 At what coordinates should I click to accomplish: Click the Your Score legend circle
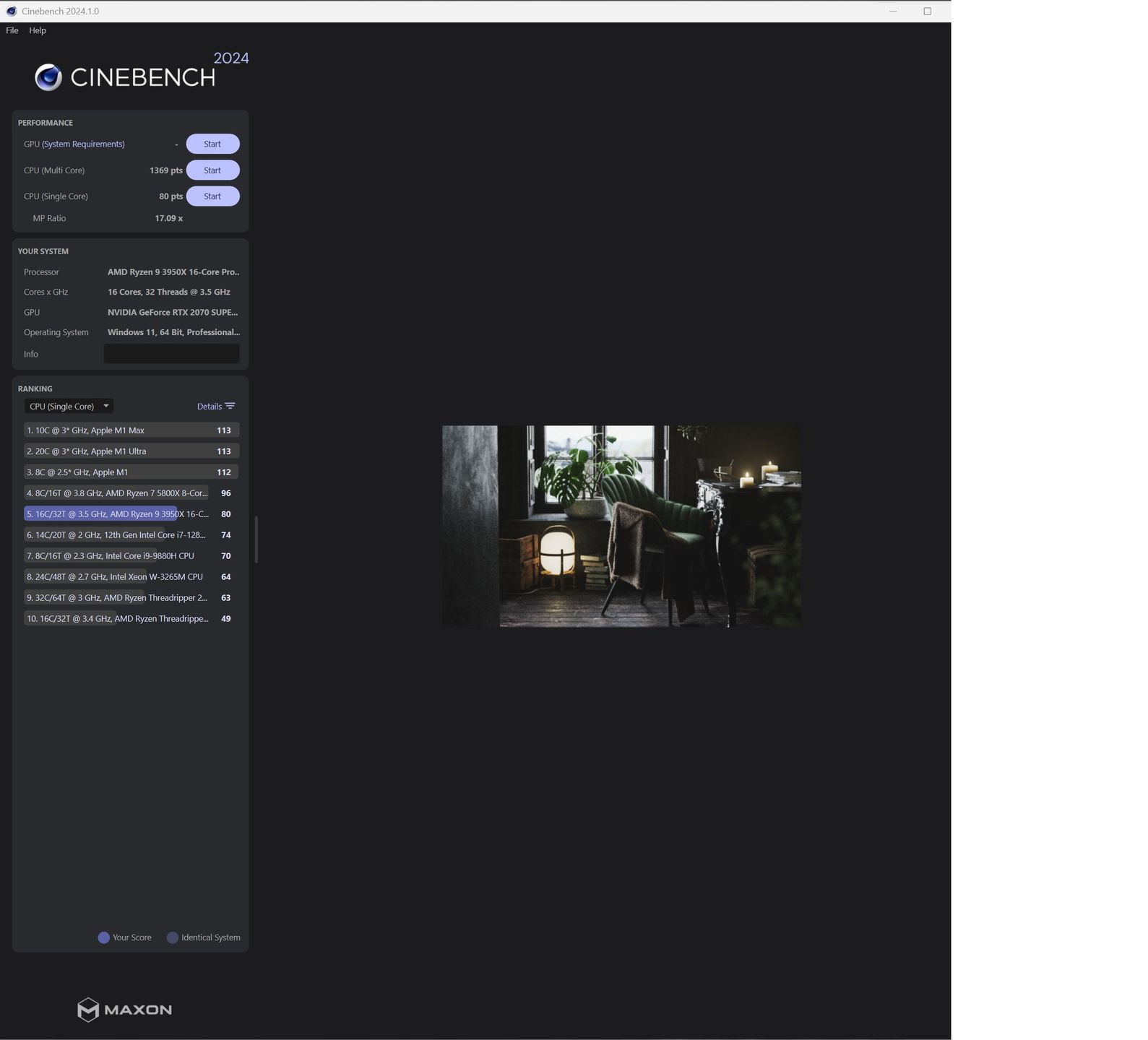point(103,937)
